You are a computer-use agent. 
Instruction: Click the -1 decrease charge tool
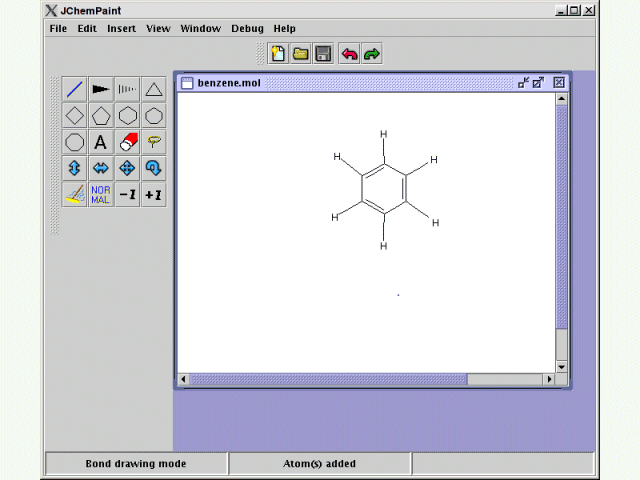(127, 195)
